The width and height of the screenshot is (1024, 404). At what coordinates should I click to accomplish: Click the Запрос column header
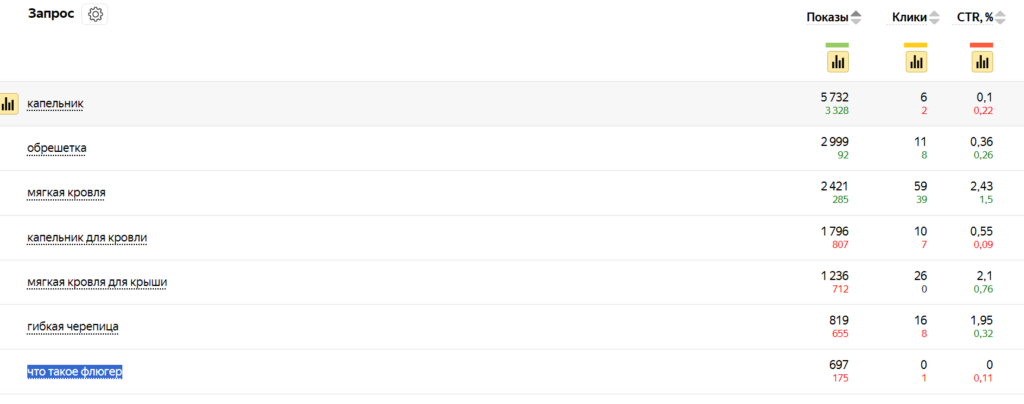tap(51, 14)
